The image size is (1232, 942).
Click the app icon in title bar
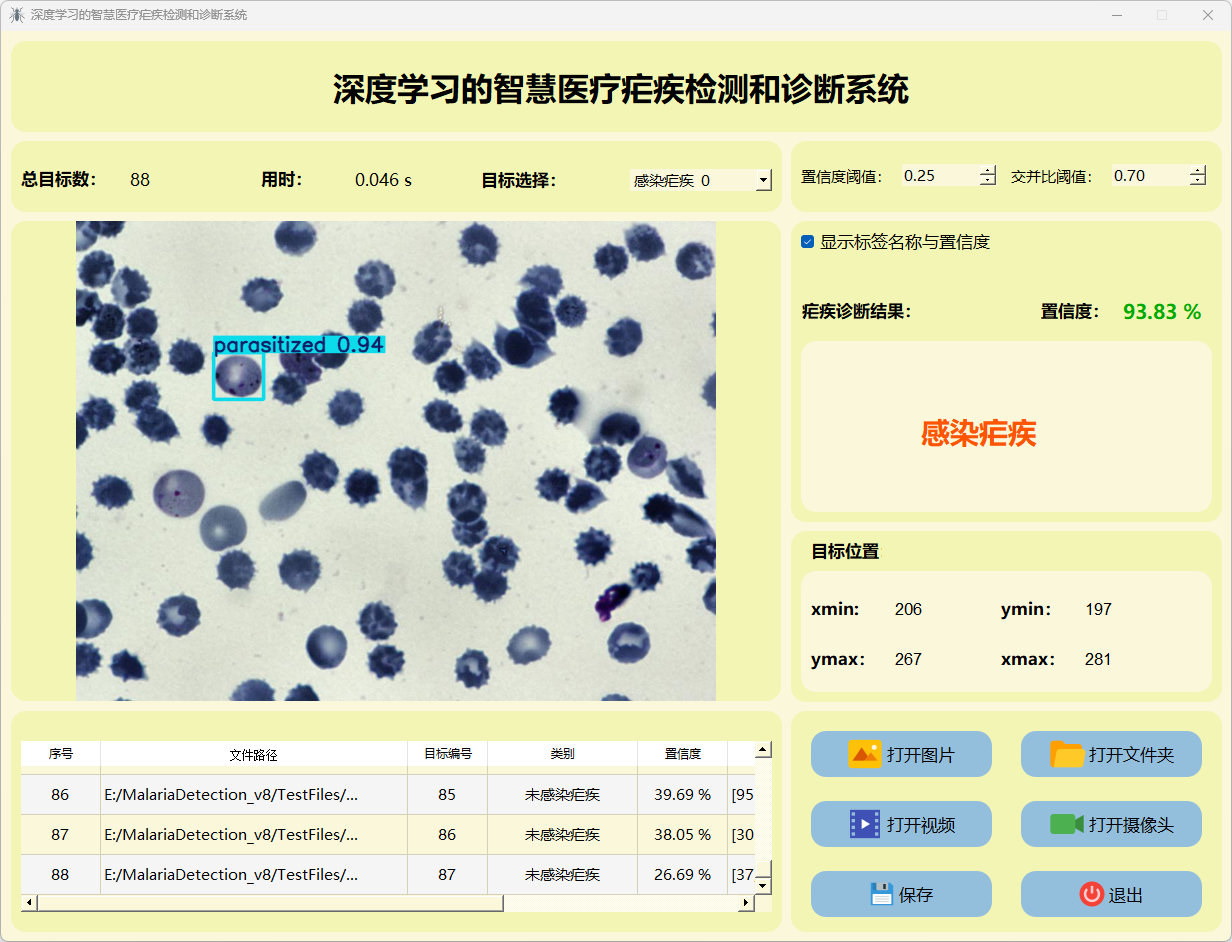(x=16, y=15)
